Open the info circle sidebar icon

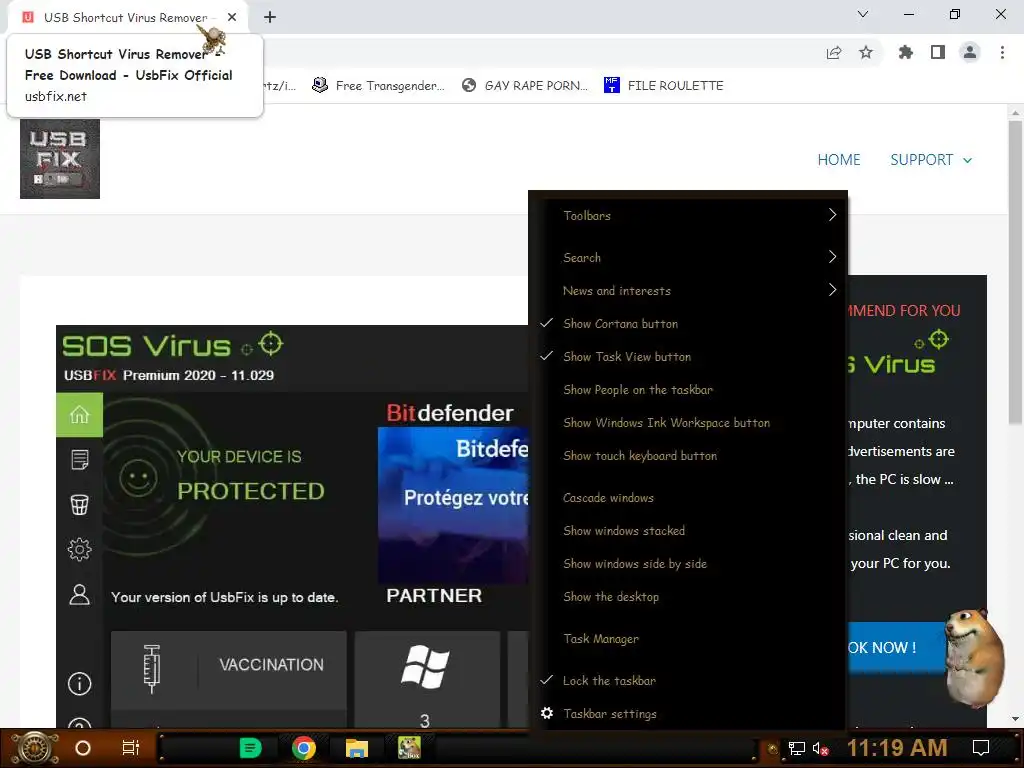(80, 684)
